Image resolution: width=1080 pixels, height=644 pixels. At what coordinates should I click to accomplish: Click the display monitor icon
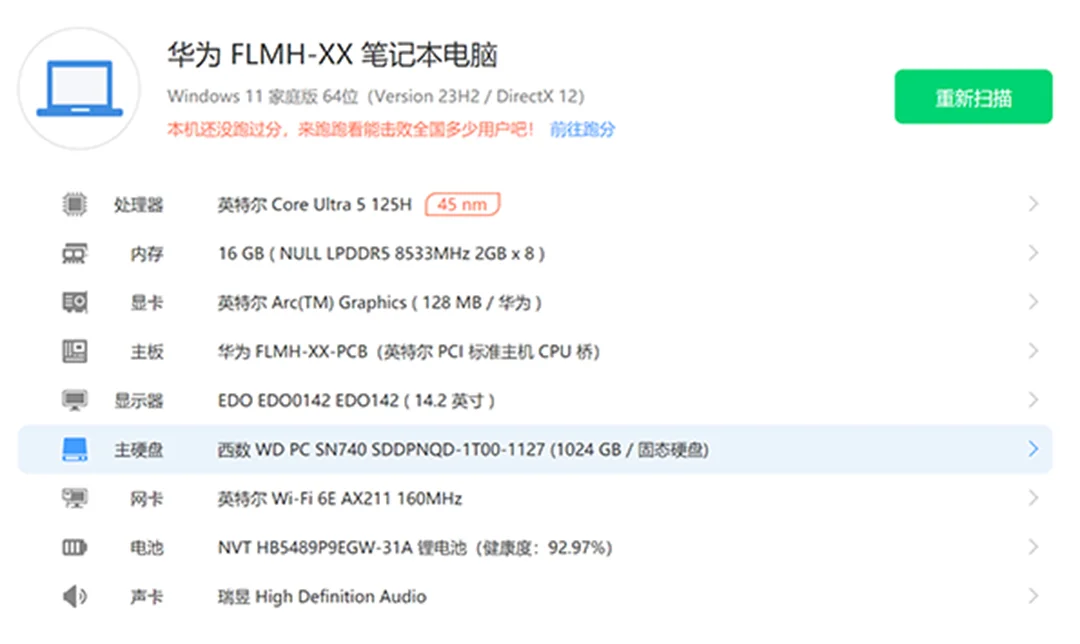click(75, 401)
